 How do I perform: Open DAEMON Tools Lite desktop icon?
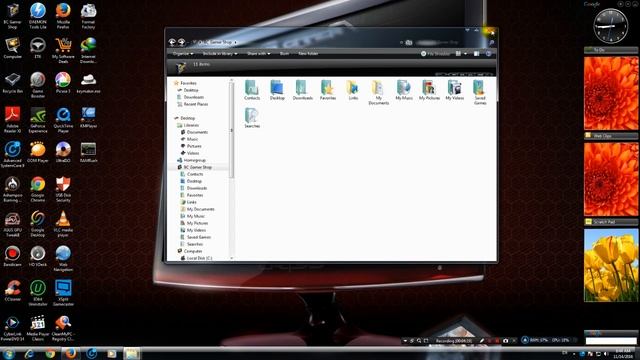pos(38,16)
